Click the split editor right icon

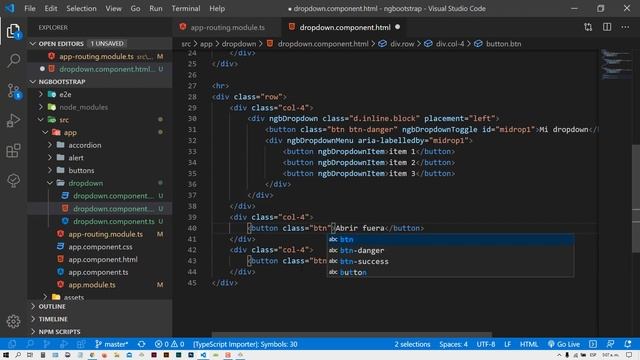coord(607,27)
